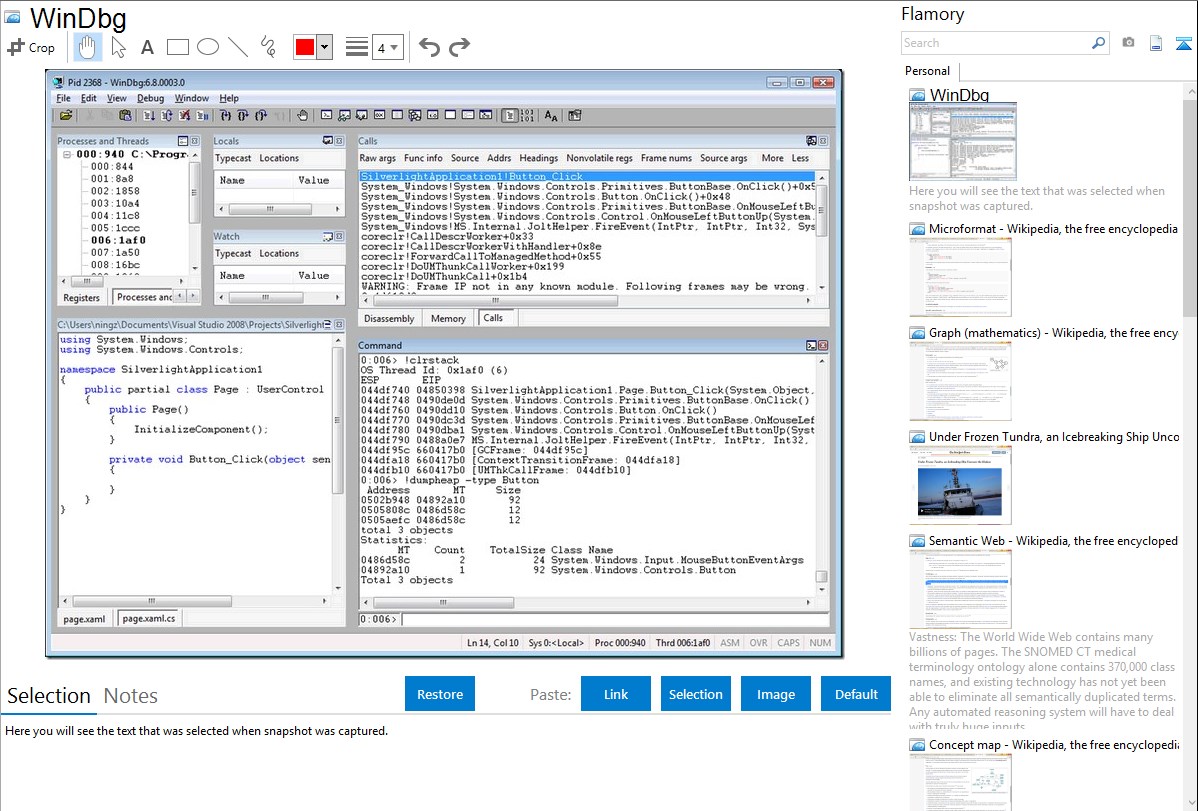Viewport: 1198px width, 811px height.
Task: Open the Under Frozen Tundra snapshot thumbnail
Action: click(960, 485)
